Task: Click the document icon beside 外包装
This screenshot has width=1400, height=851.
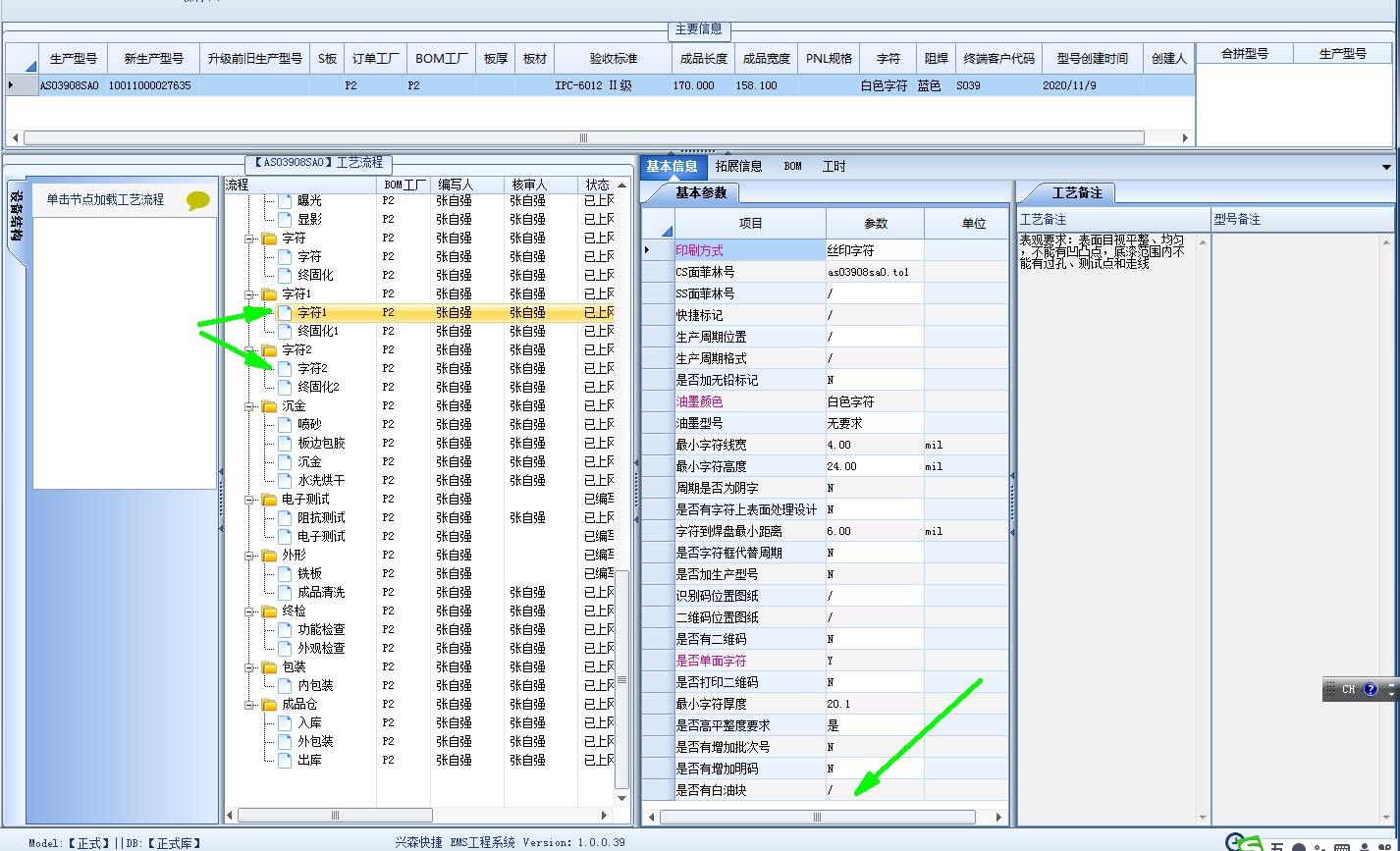Action: click(x=285, y=742)
